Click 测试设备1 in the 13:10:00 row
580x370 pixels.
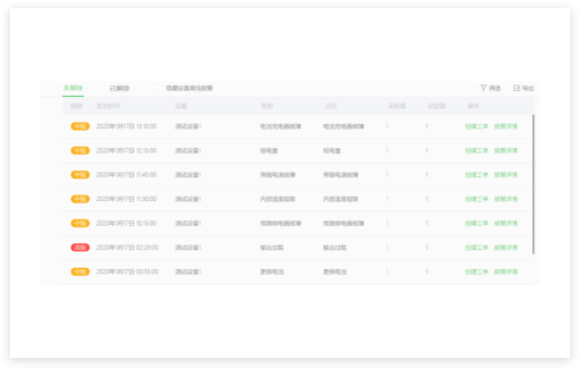(x=188, y=126)
